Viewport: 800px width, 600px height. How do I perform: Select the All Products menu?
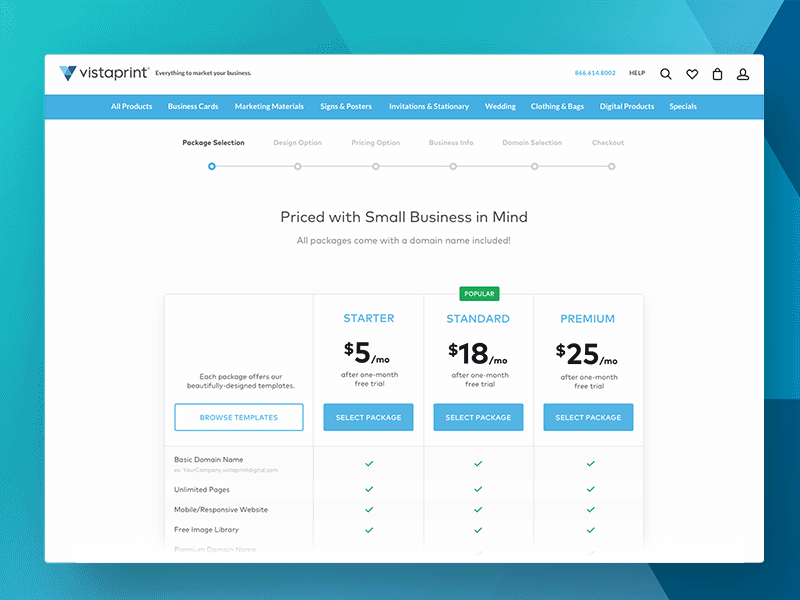pyautogui.click(x=131, y=106)
